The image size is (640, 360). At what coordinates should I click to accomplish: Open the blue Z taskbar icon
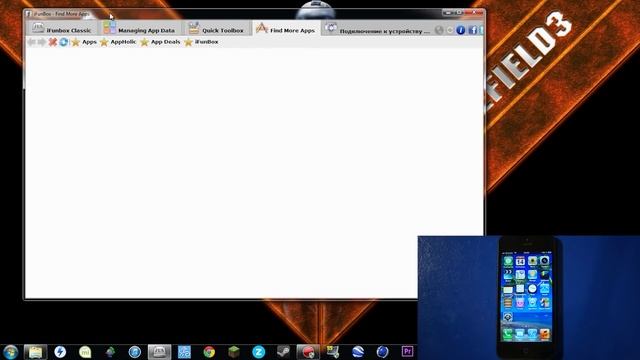point(259,352)
